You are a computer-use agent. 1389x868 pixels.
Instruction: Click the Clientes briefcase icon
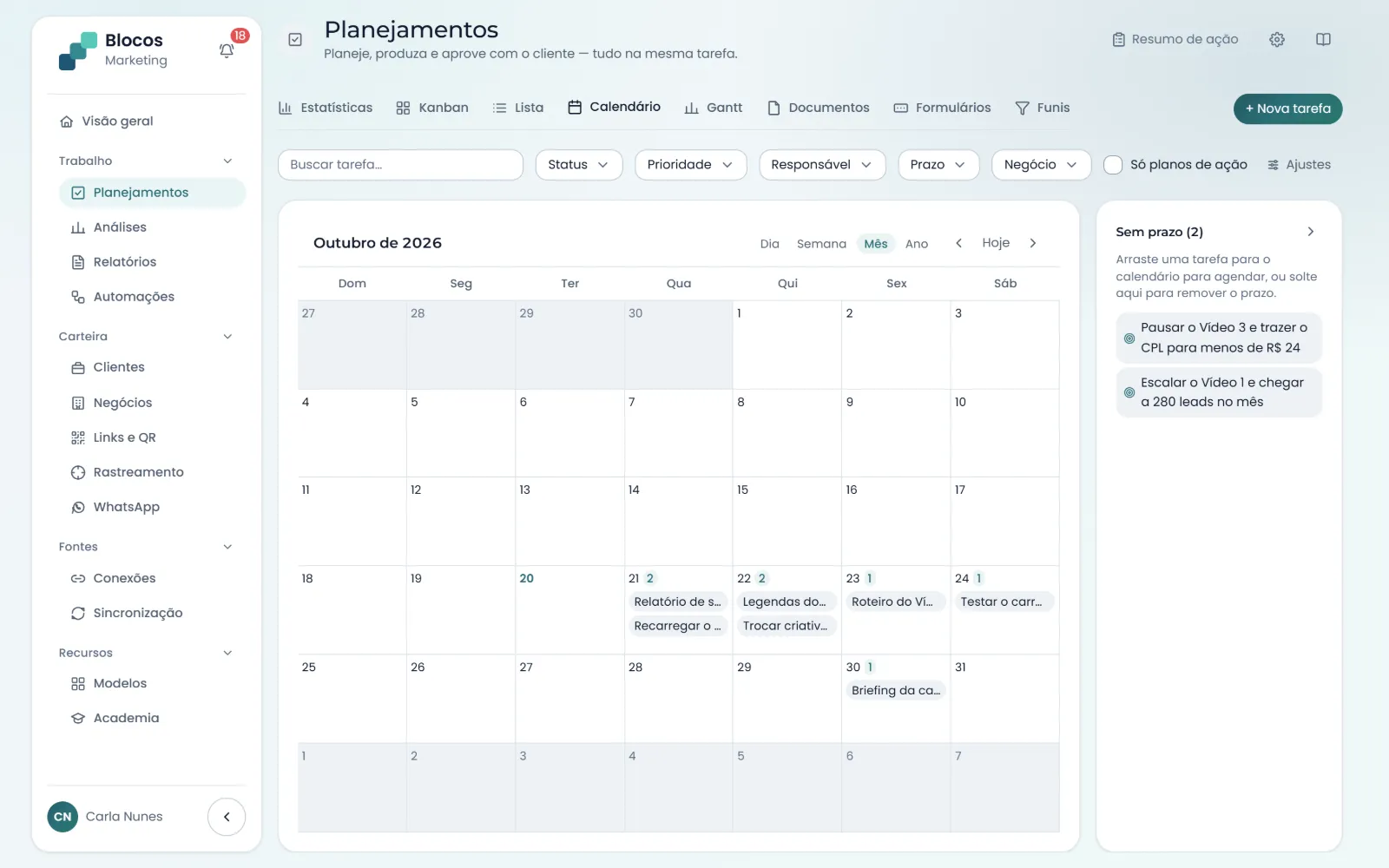(78, 367)
